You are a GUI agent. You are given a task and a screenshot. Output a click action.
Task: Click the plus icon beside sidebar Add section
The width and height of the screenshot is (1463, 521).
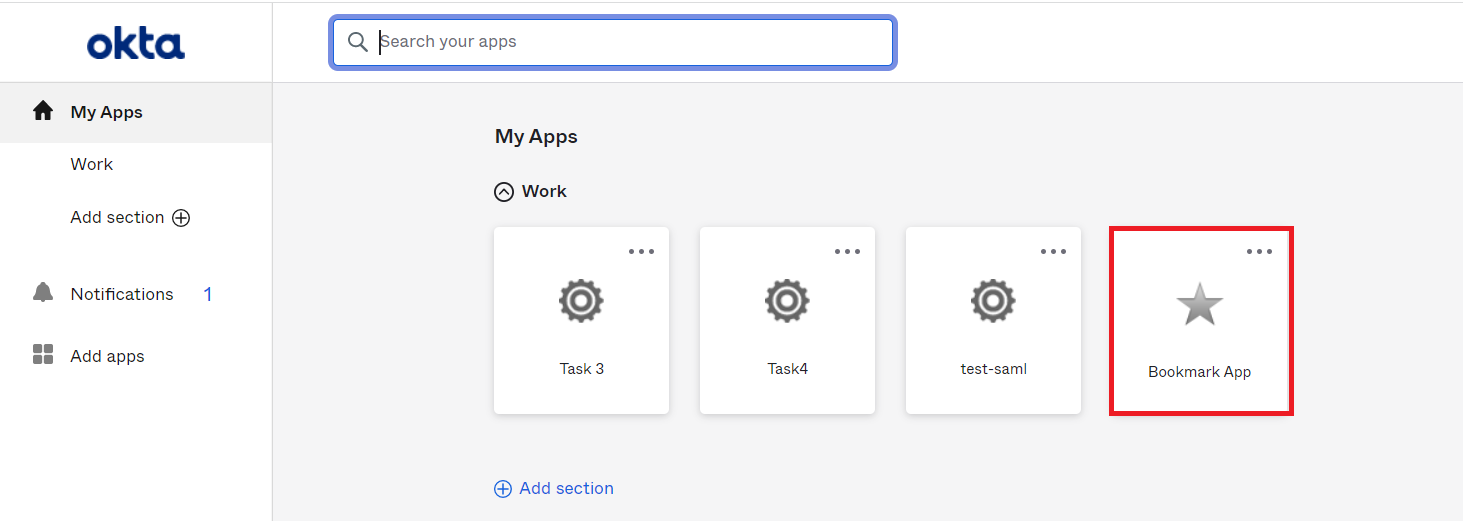pyautogui.click(x=181, y=218)
